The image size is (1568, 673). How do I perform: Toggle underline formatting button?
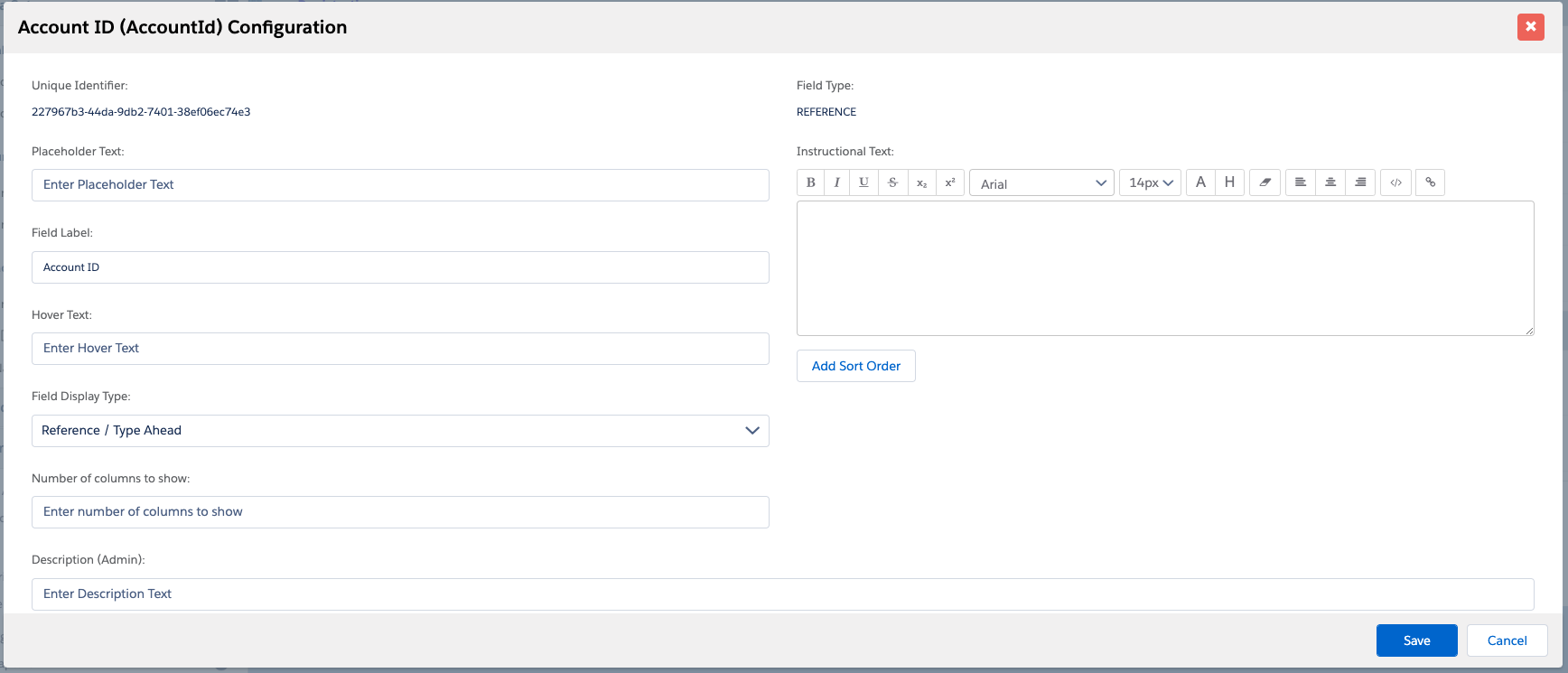(864, 182)
